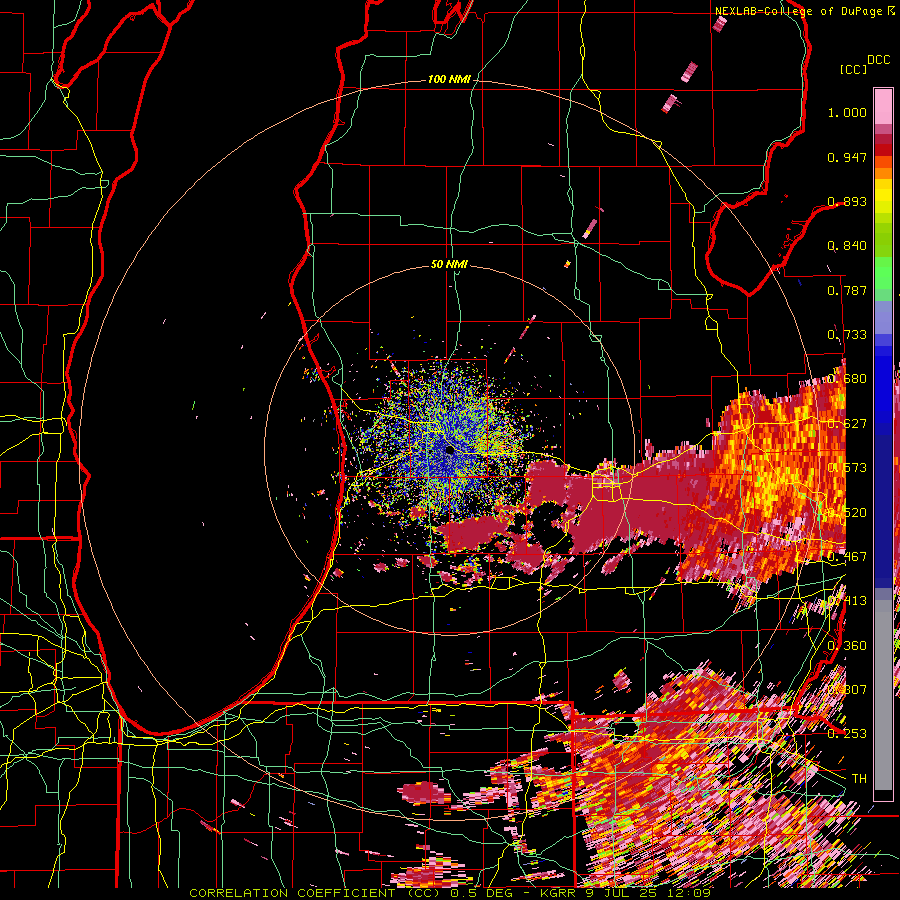Click the black radar site dot at center
Viewport: 900px width, 900px height.
click(450, 451)
